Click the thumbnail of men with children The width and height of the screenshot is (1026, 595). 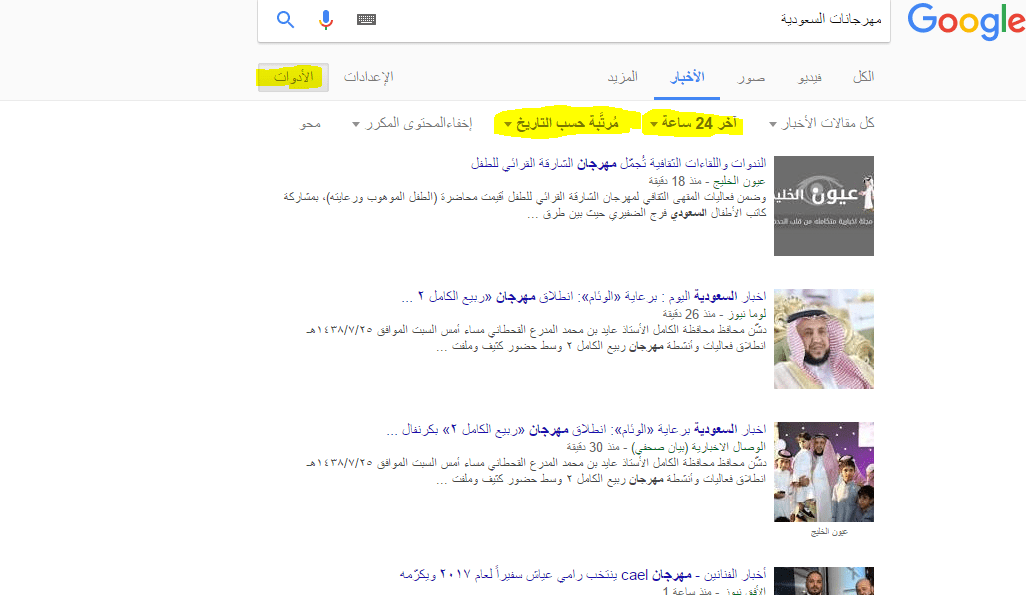[824, 472]
